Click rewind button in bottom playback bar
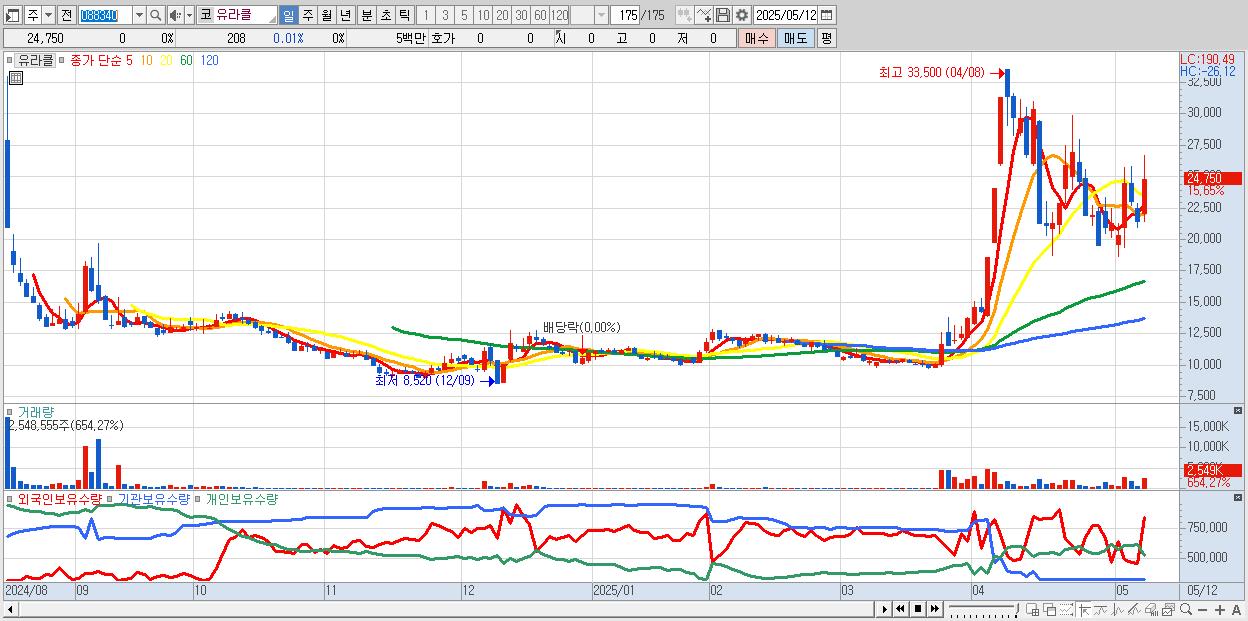The height and width of the screenshot is (621, 1248). (900, 609)
